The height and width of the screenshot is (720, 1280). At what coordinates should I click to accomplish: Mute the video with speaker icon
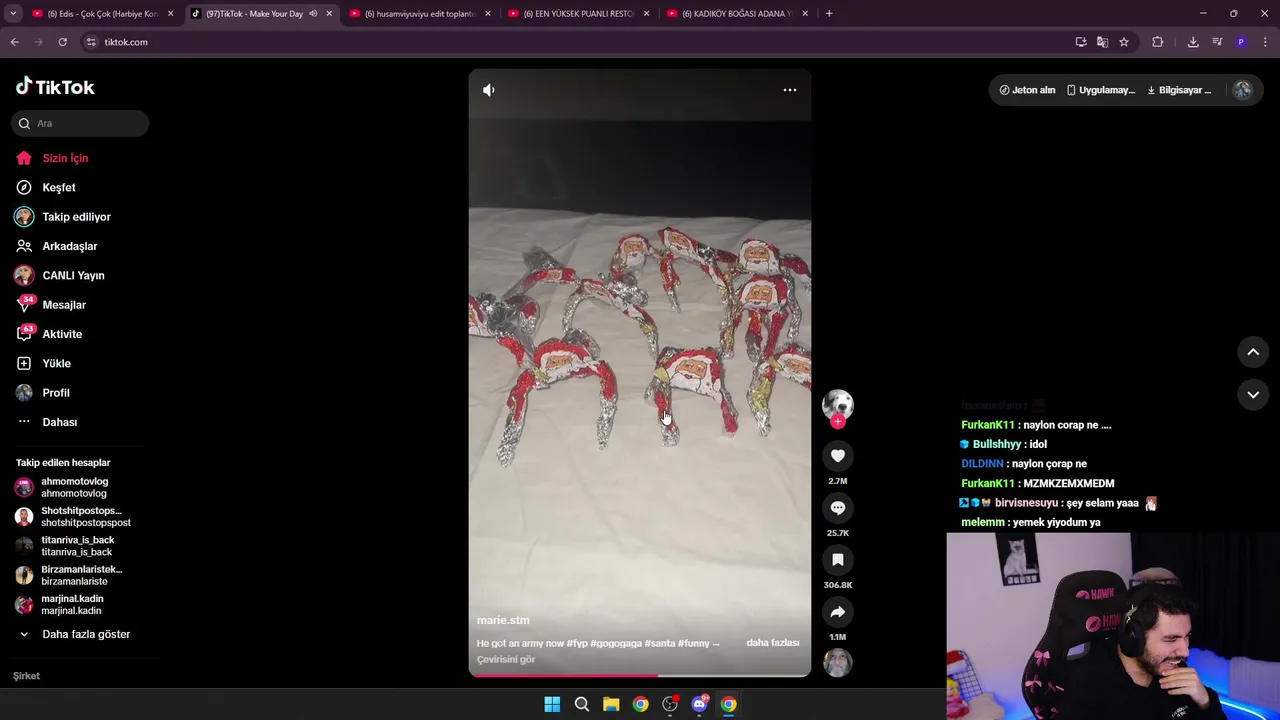click(488, 90)
